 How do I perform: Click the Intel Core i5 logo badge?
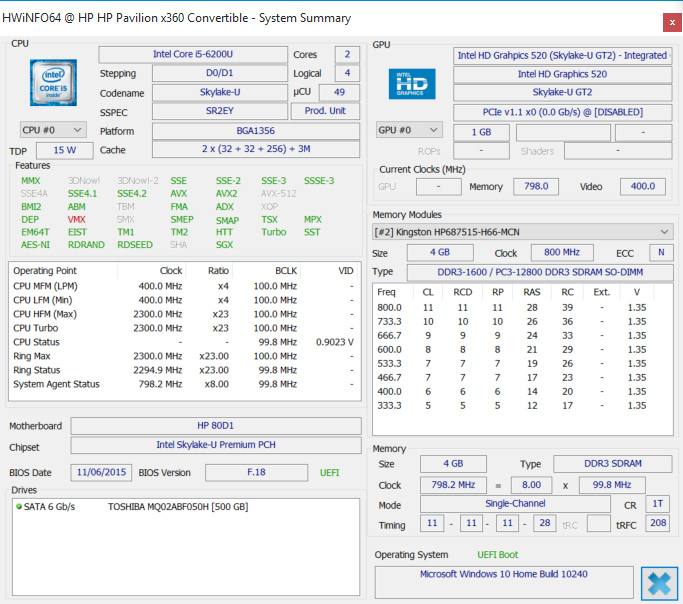(x=53, y=83)
